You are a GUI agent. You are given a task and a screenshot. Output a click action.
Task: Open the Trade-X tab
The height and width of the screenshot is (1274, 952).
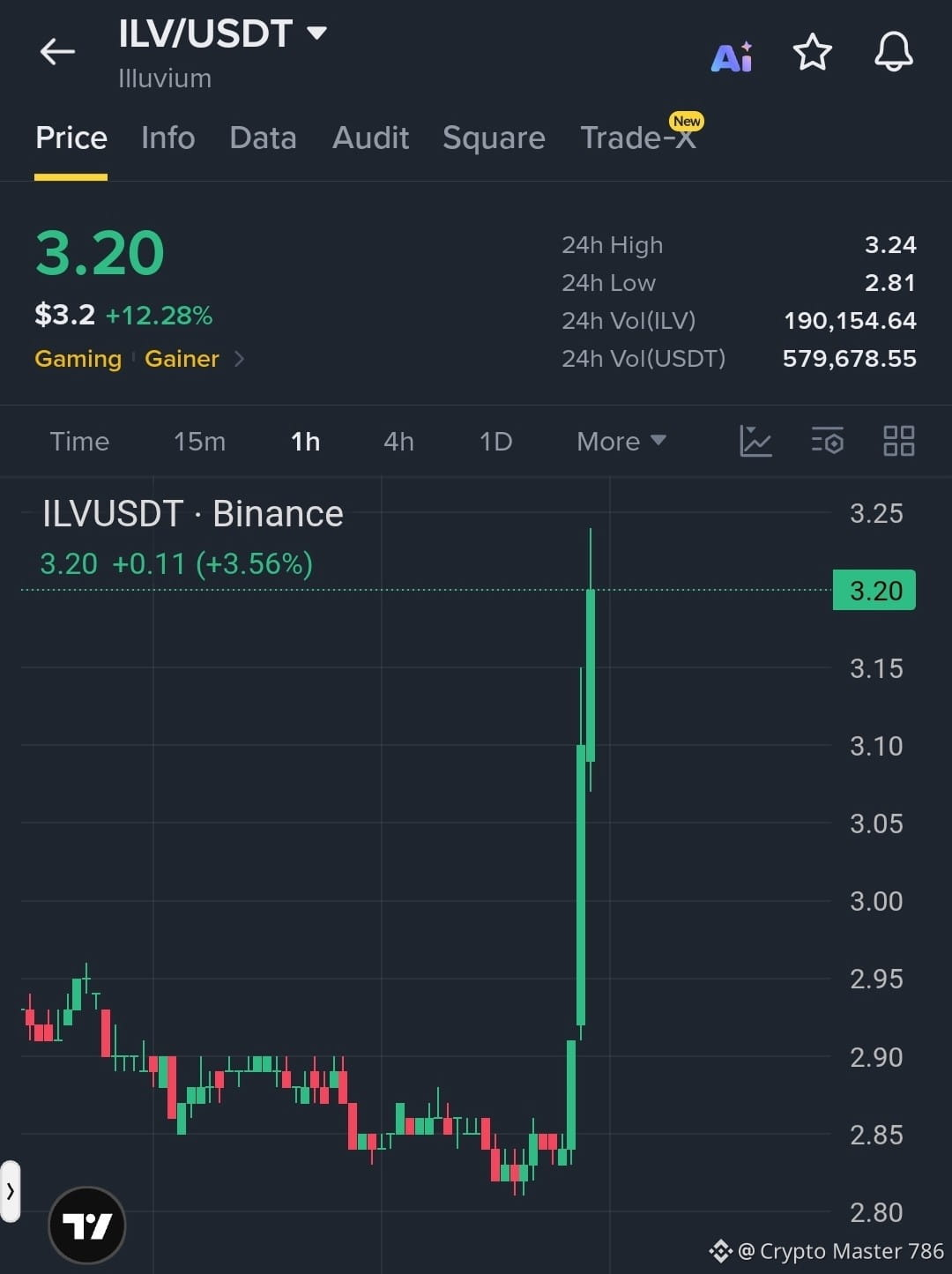point(638,138)
